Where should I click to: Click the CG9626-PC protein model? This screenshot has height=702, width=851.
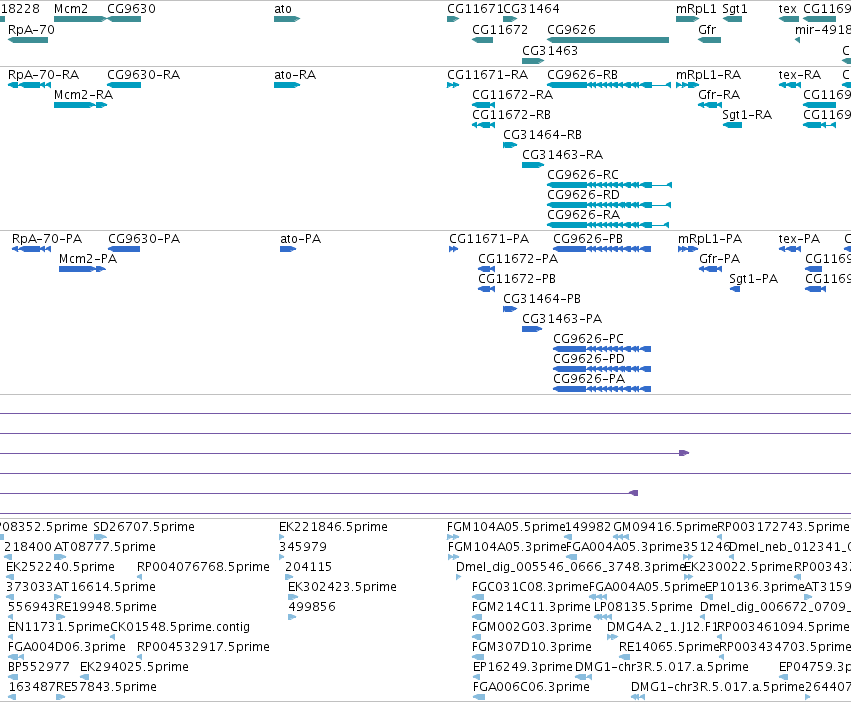[x=602, y=349]
